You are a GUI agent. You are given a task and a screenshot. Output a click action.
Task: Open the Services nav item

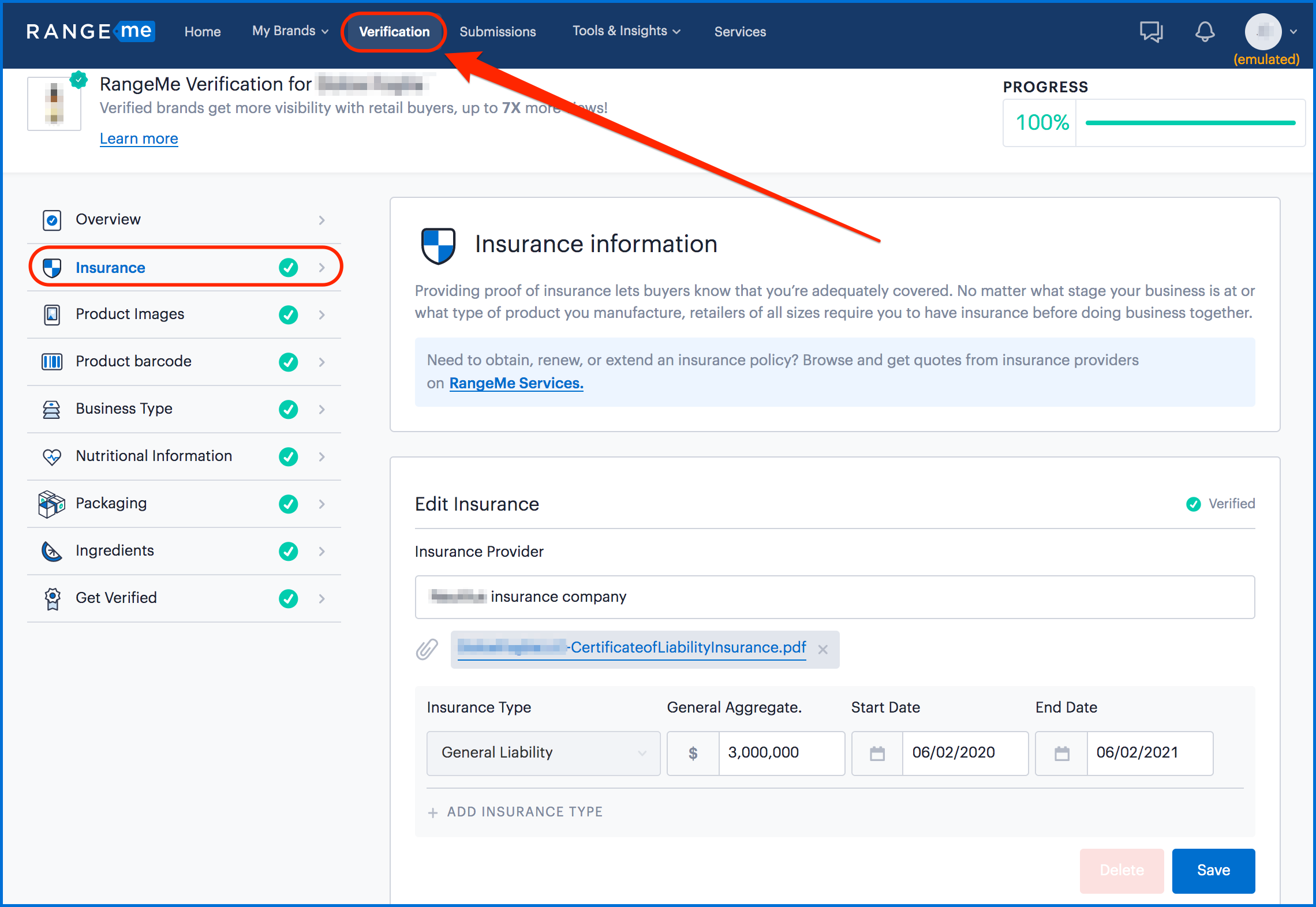(x=740, y=32)
